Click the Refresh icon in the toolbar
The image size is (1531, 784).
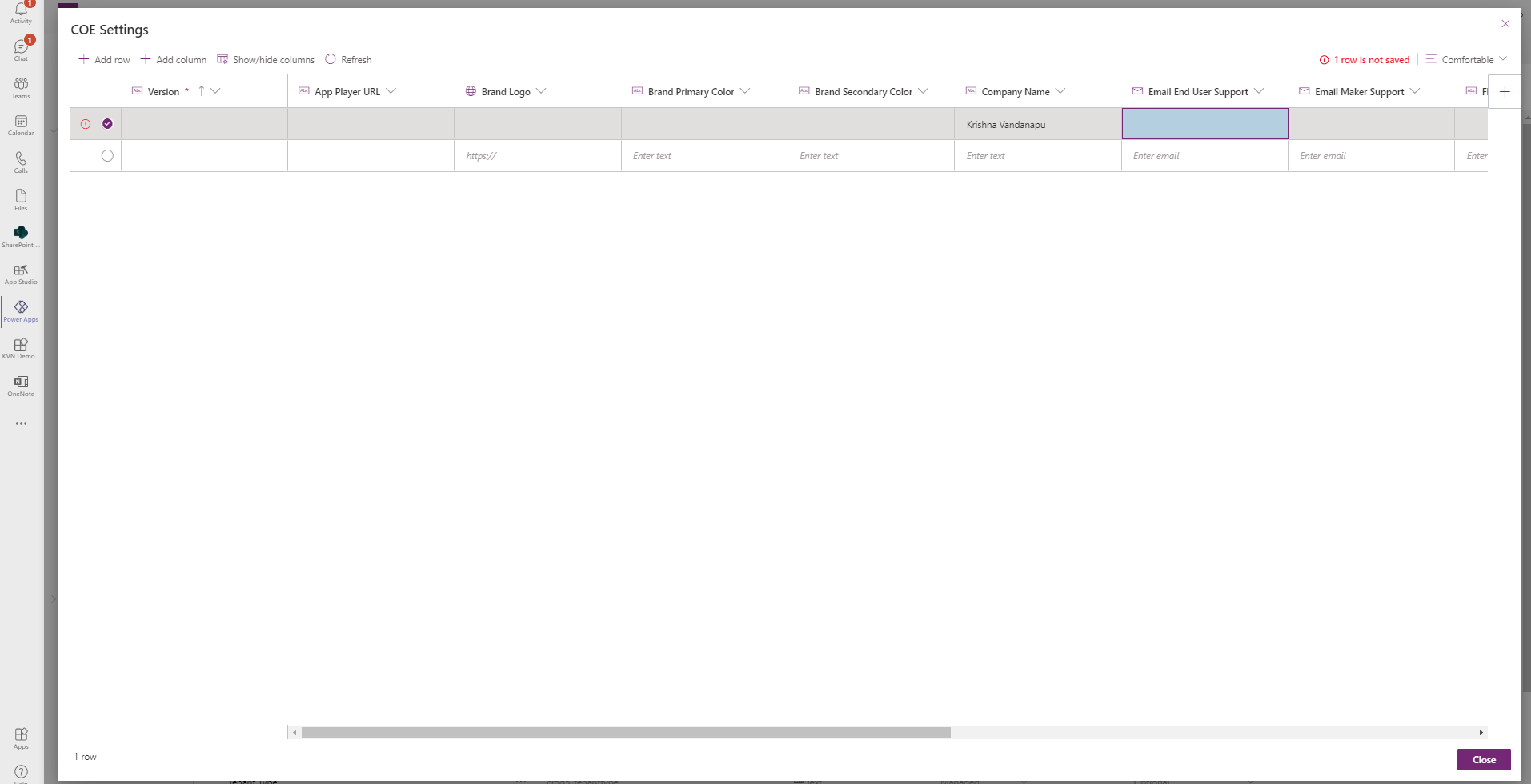[x=329, y=58]
